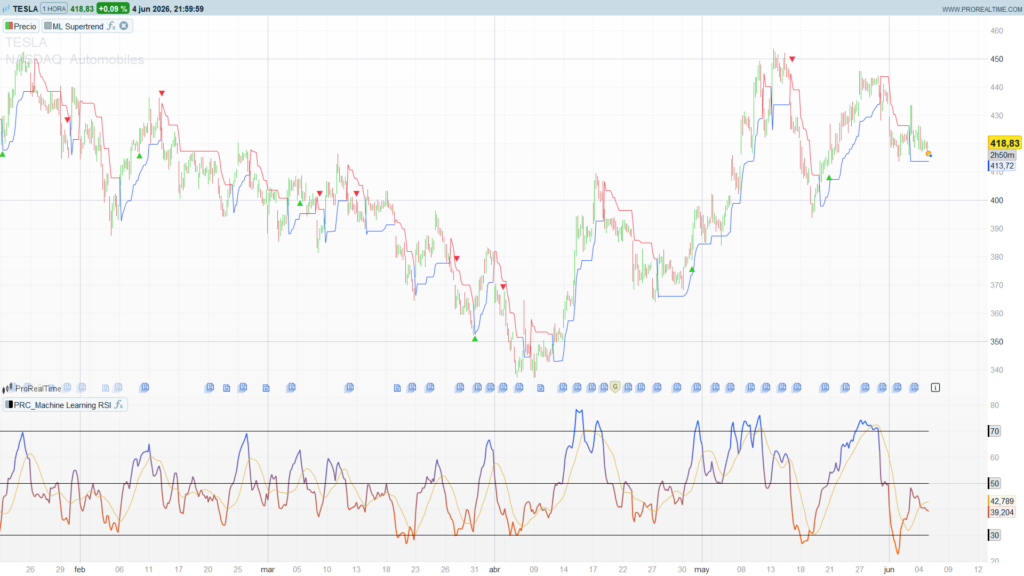This screenshot has height=576, width=1024.
Task: Click the ProRealTime candlestick logo
Action: 8,388
